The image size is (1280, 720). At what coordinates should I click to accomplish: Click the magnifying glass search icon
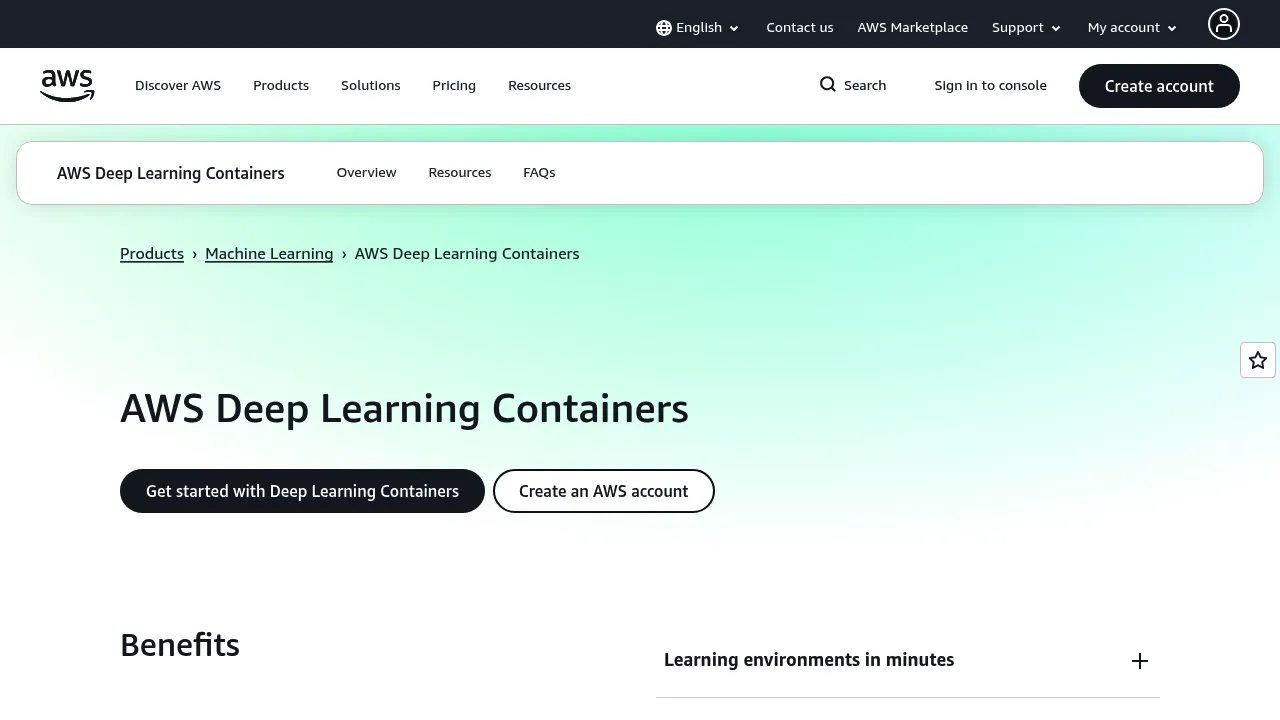(x=828, y=85)
